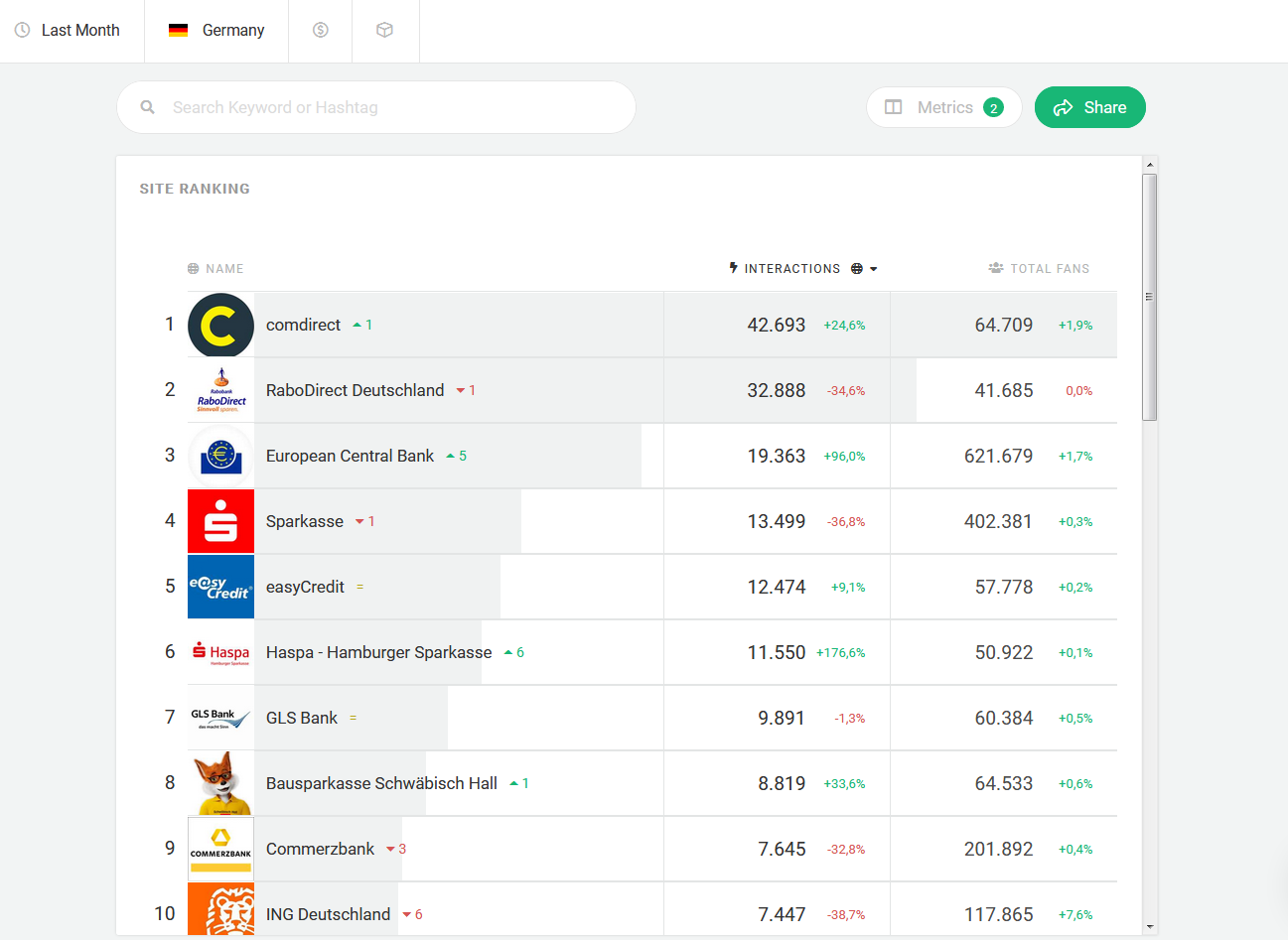This screenshot has width=1288, height=940.
Task: Select the European Central Bank name
Action: pyautogui.click(x=350, y=456)
